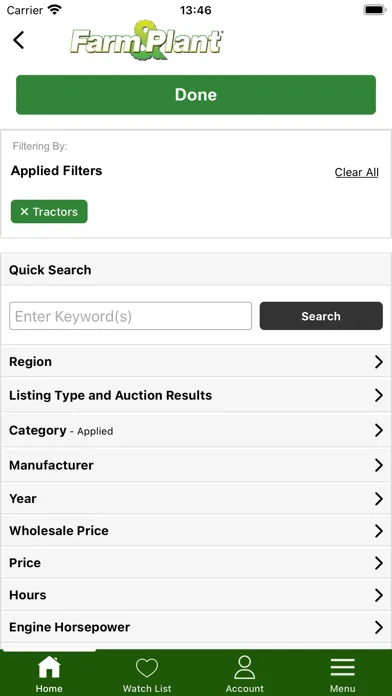
Task: Remove the Tractors filter chip
Action: (x=49, y=212)
